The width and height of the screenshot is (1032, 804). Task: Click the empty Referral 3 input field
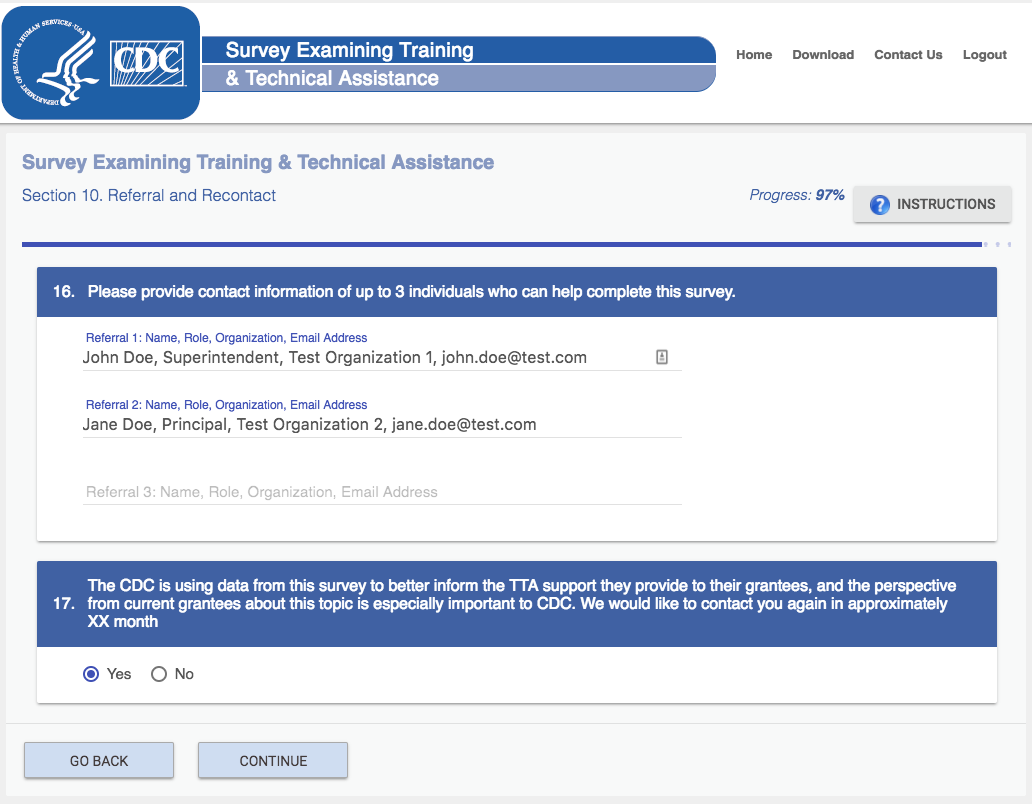pos(380,492)
